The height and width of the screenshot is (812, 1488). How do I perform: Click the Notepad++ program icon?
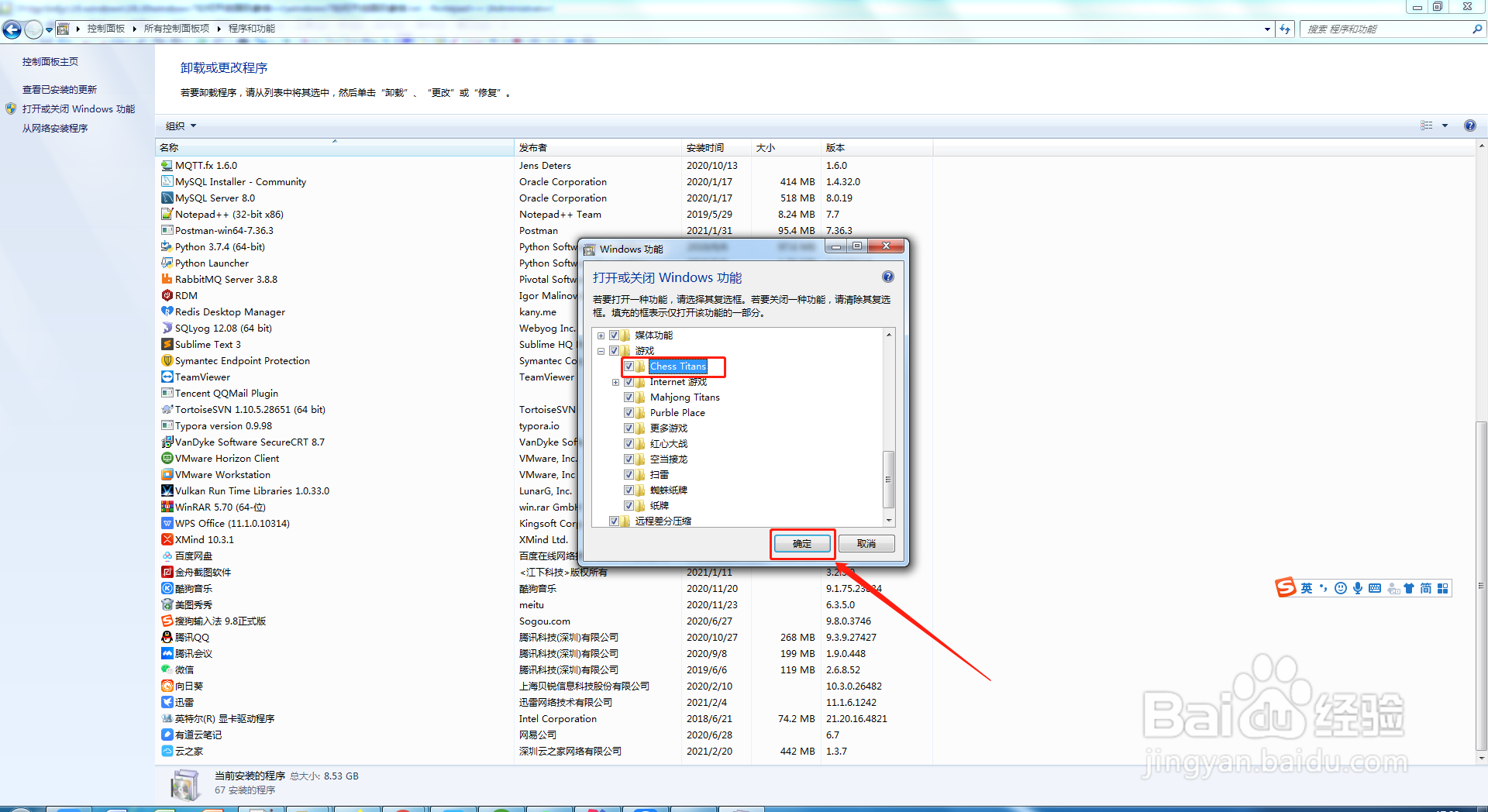[x=167, y=214]
